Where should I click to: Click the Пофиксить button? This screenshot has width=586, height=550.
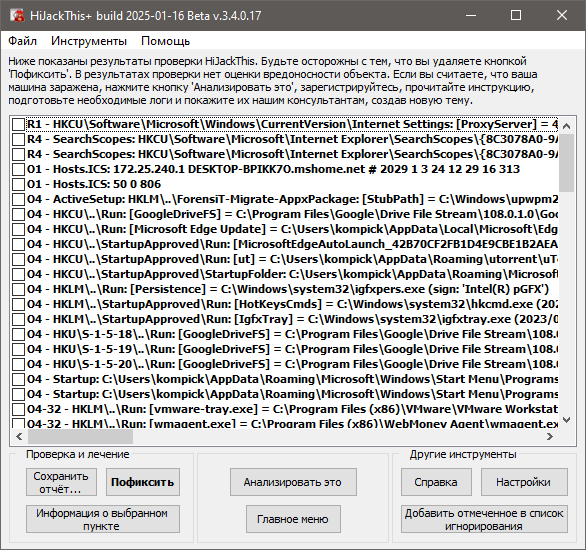pos(143,482)
